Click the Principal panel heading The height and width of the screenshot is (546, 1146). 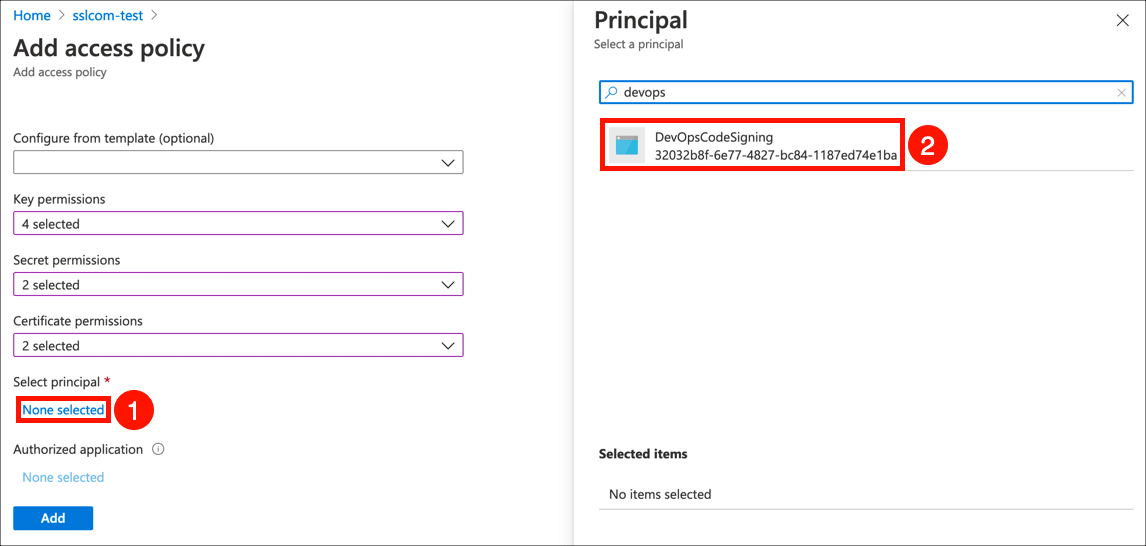click(641, 20)
